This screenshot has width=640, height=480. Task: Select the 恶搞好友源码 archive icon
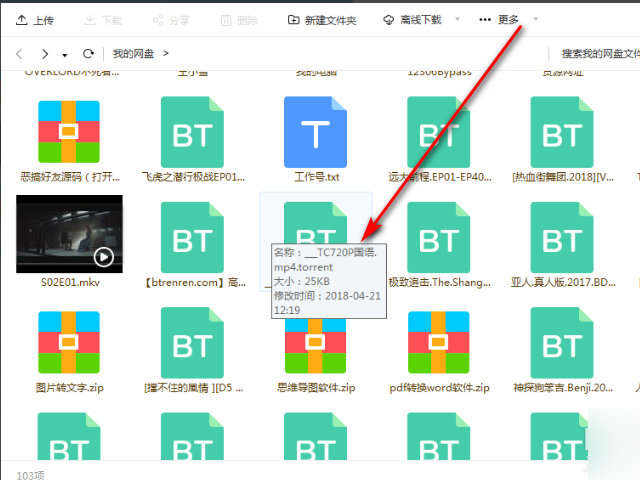click(69, 132)
